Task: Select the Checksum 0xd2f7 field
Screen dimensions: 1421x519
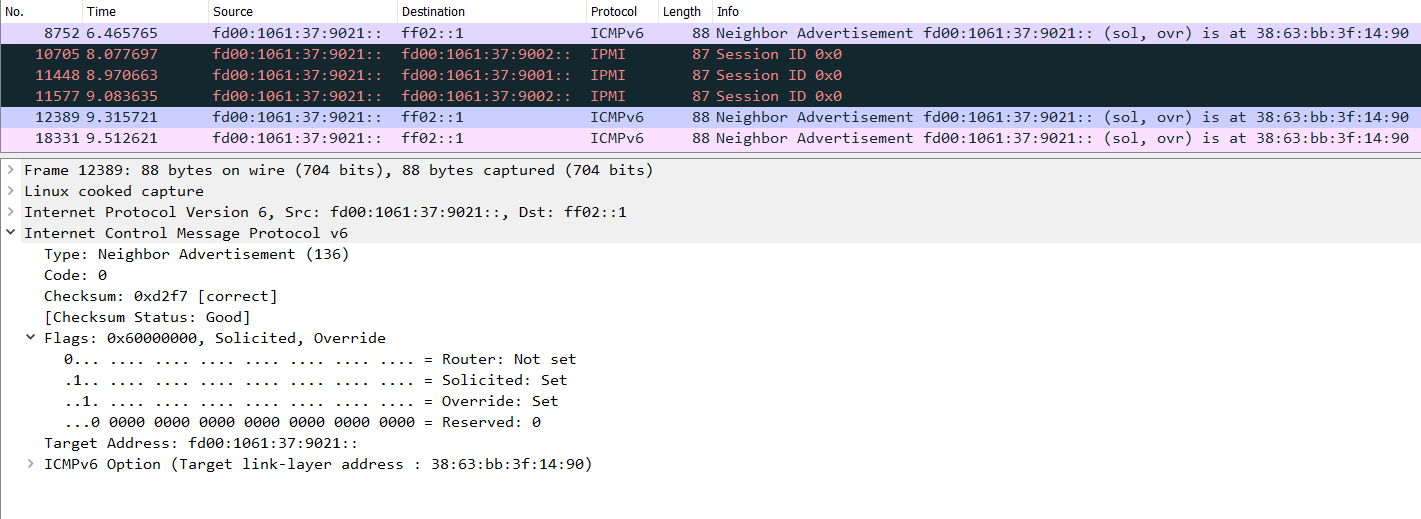Action: 160,296
